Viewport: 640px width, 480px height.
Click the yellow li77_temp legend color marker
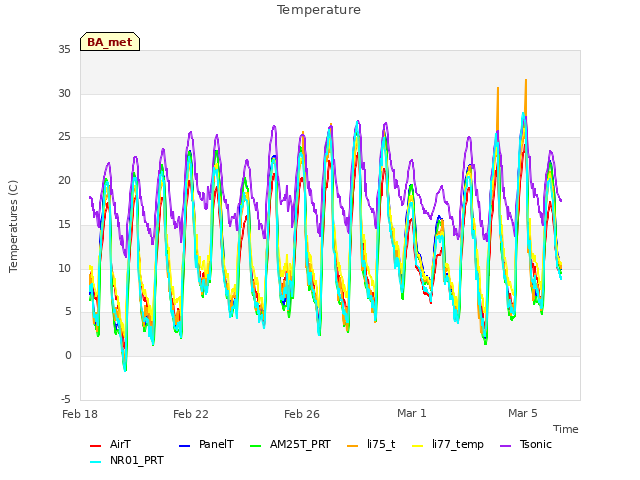[418, 446]
